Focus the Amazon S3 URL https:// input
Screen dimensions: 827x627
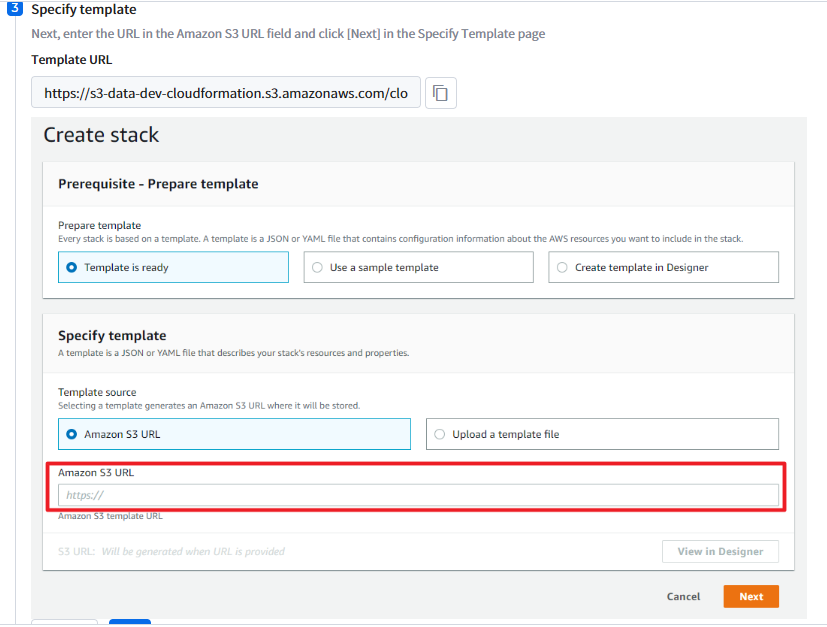point(418,495)
